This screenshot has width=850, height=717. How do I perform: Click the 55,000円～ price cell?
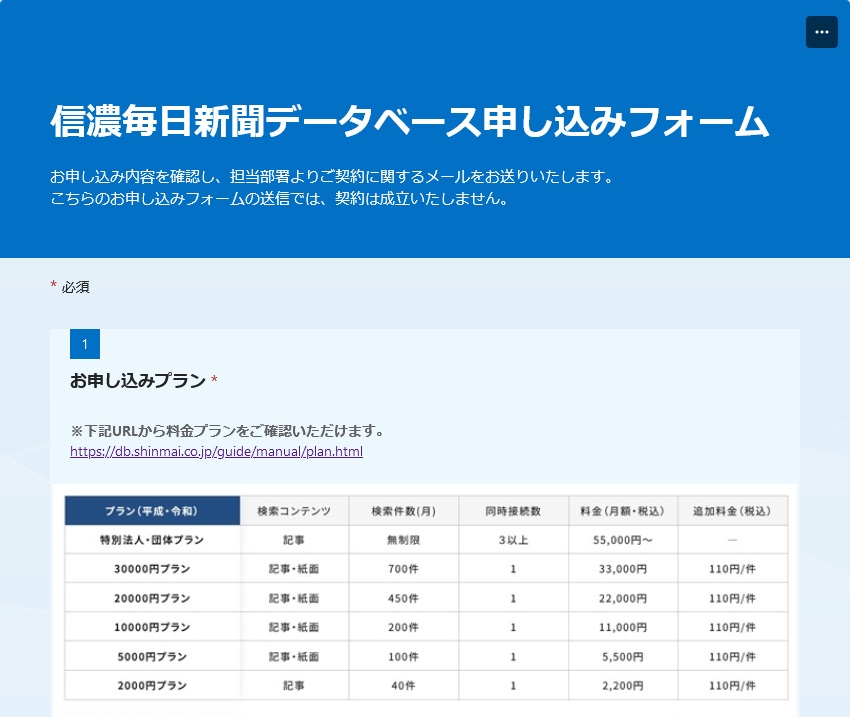point(622,540)
